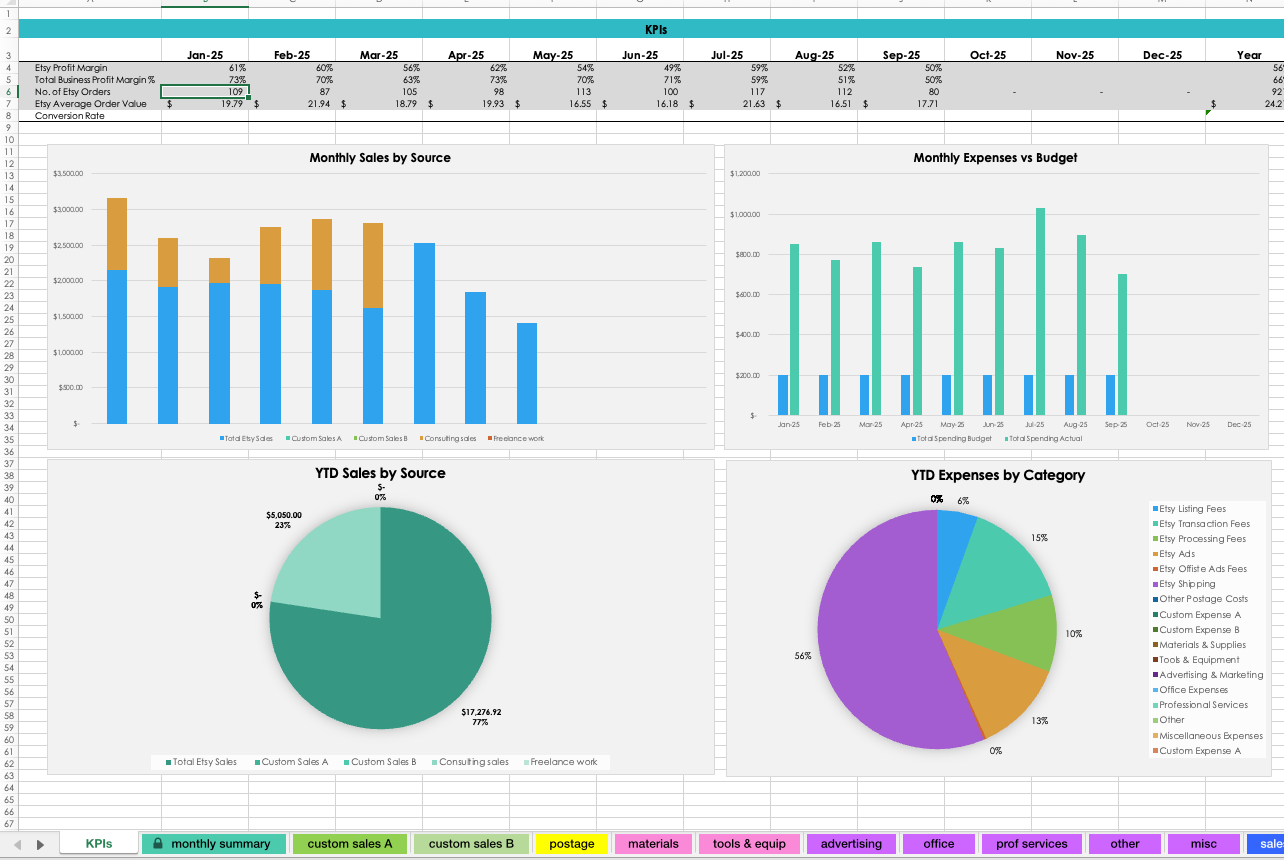Screen dimensions: 1284x860
Task: Click the next sheet navigation arrow
Action: pyautogui.click(x=40, y=844)
